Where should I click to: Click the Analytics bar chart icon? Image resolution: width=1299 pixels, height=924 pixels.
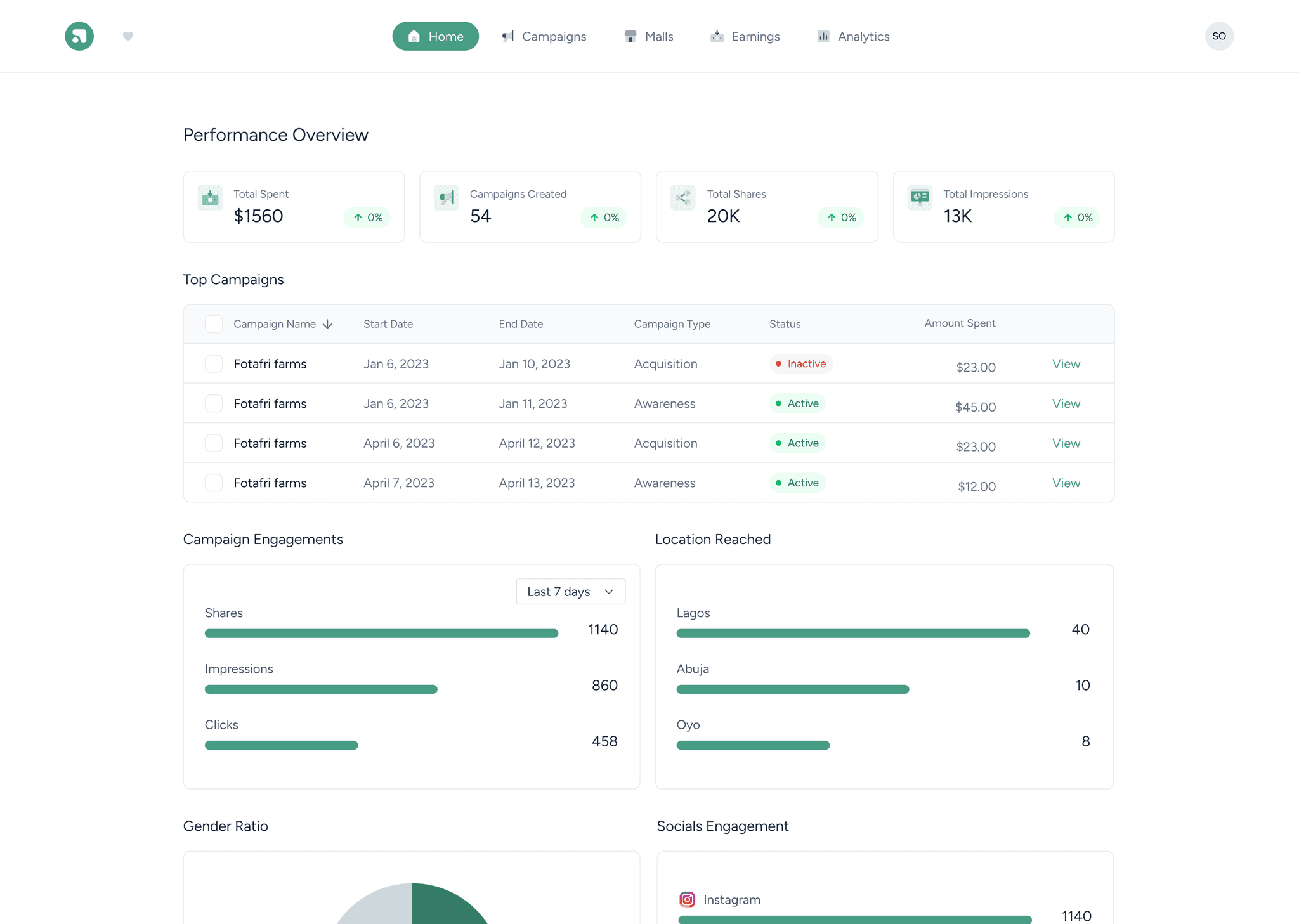(823, 36)
